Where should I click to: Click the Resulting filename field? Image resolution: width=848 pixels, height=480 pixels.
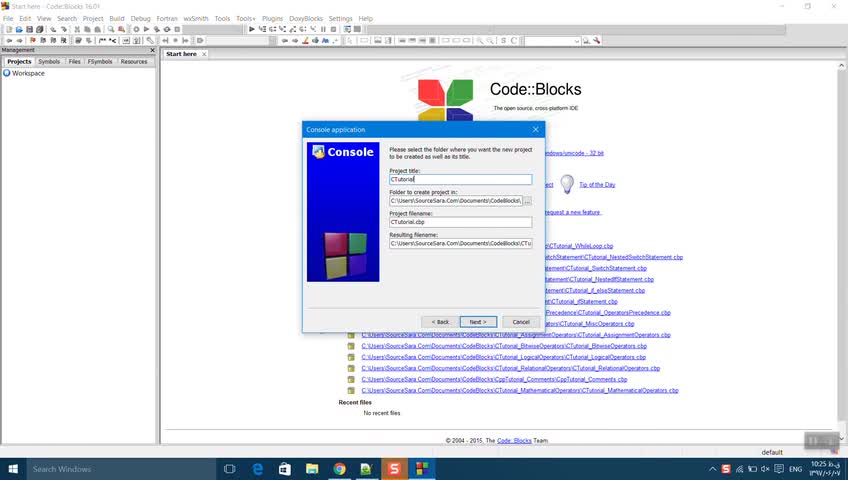click(460, 243)
